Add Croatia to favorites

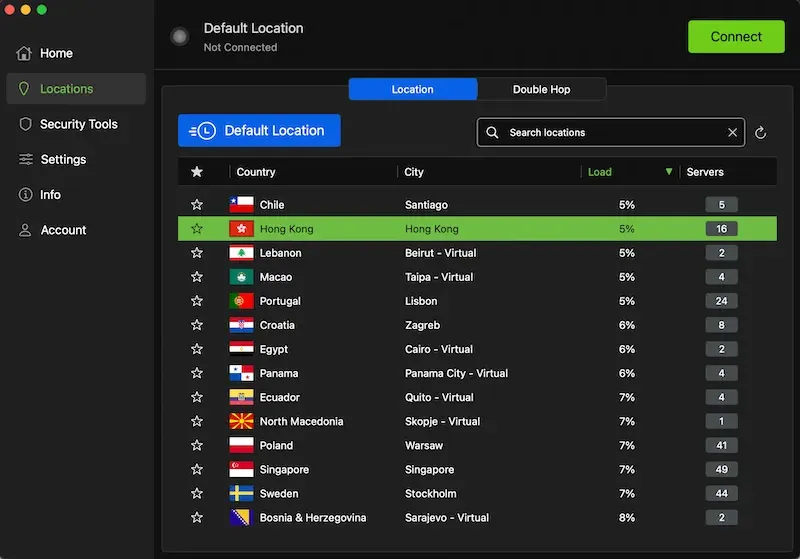197,325
